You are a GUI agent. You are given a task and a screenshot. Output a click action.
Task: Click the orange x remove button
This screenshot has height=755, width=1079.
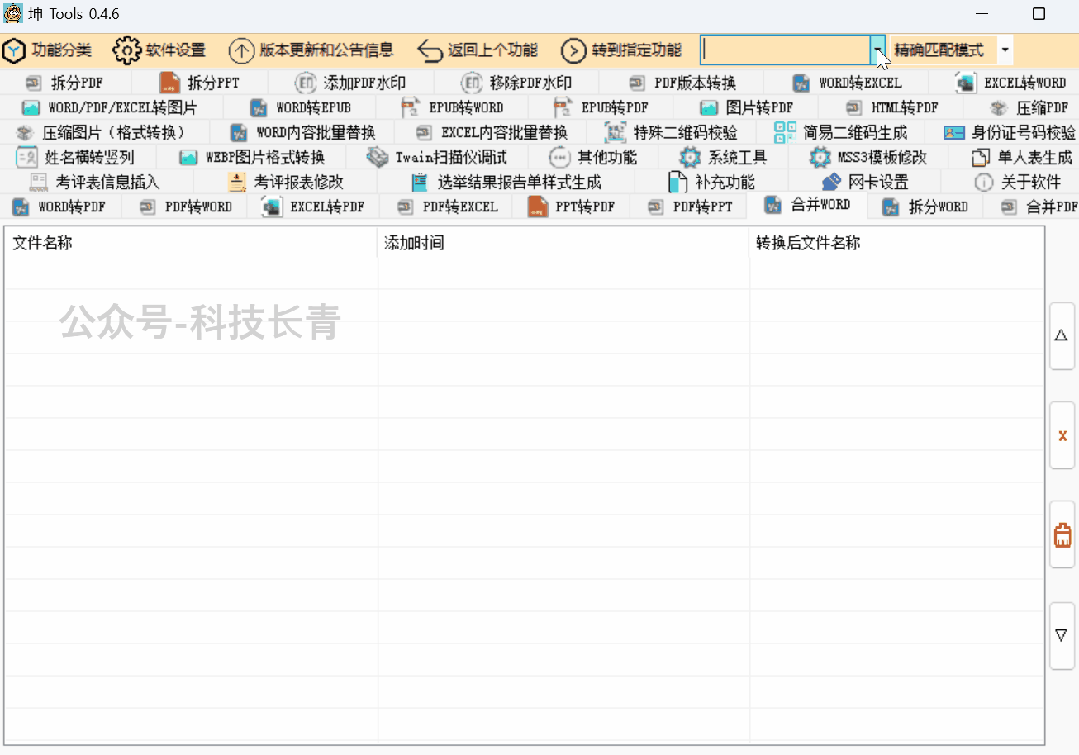(1062, 436)
